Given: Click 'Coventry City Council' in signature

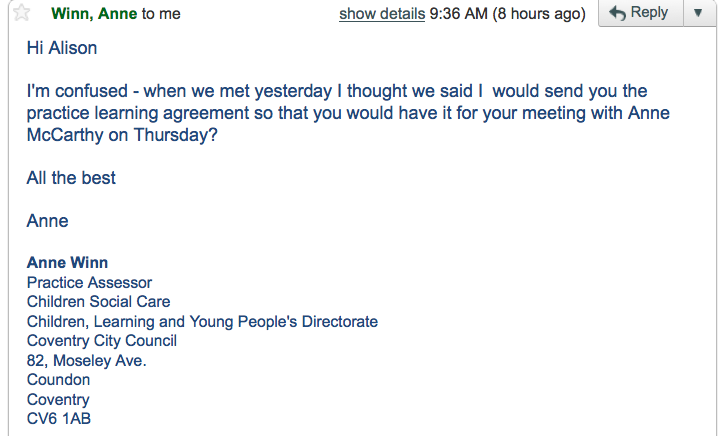Looking at the screenshot, I should pos(101,341).
